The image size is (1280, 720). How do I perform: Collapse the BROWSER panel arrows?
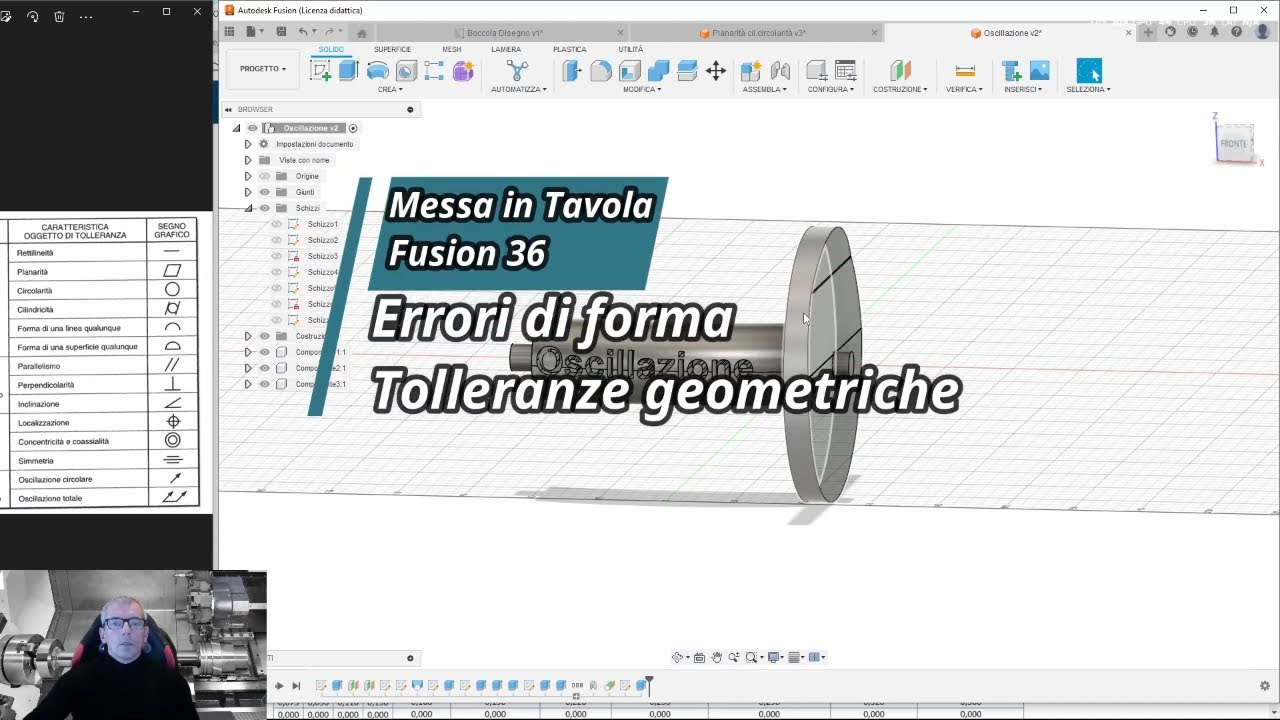tap(228, 109)
